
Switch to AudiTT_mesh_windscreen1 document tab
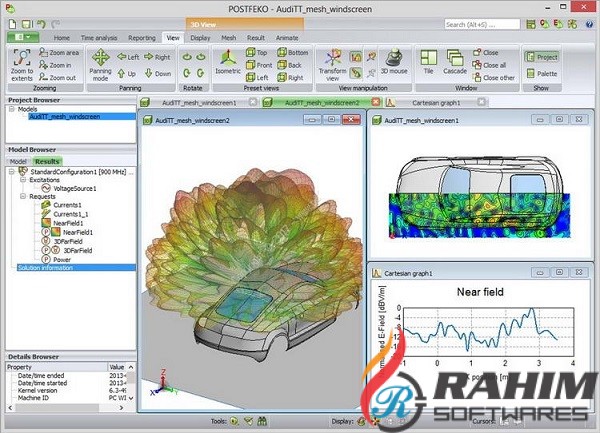(199, 103)
